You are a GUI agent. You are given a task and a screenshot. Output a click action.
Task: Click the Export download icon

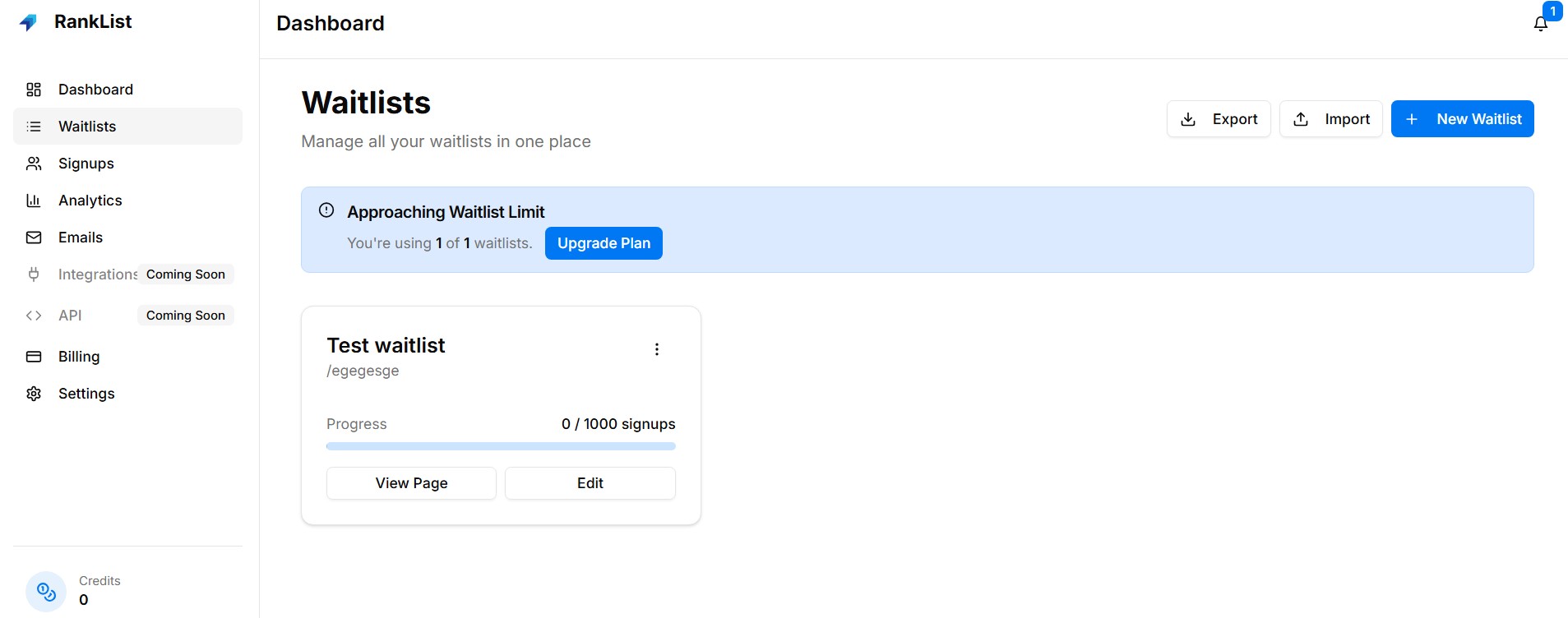coord(1187,119)
